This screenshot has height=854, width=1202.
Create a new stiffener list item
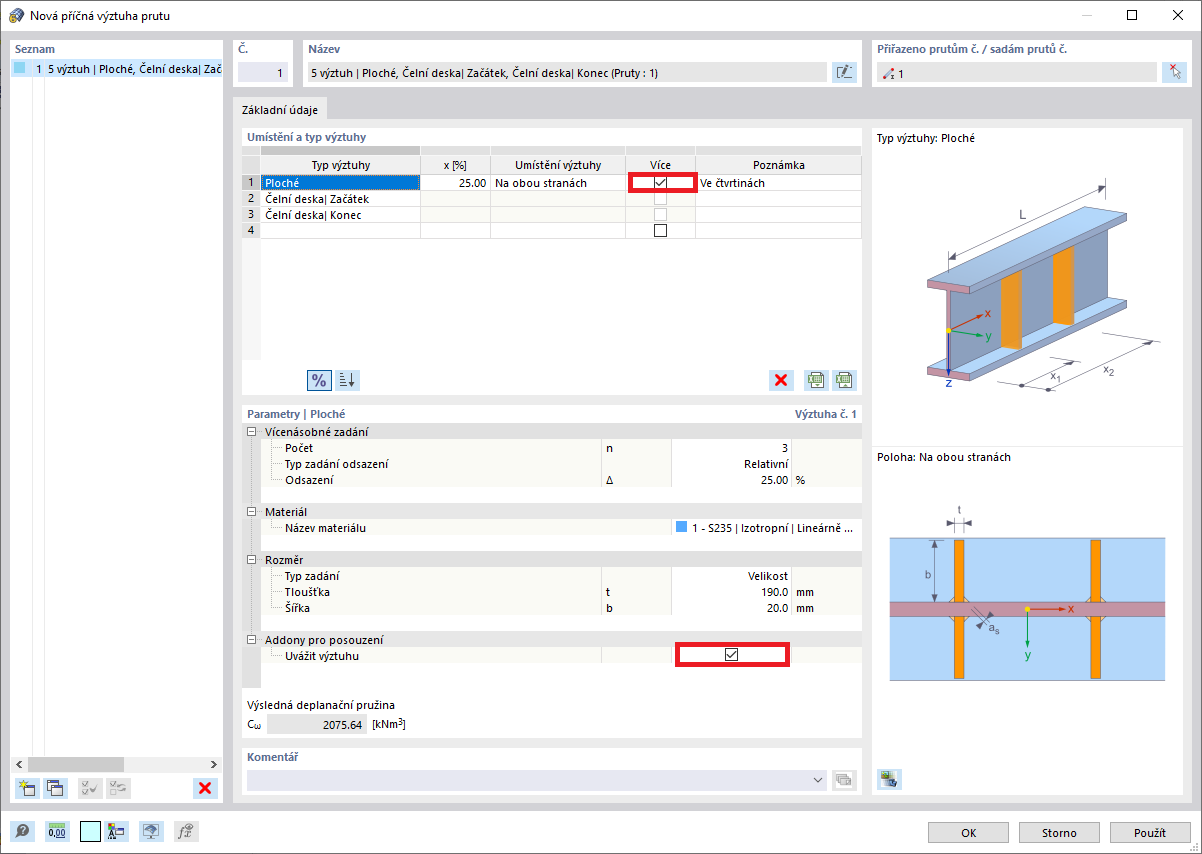27,788
